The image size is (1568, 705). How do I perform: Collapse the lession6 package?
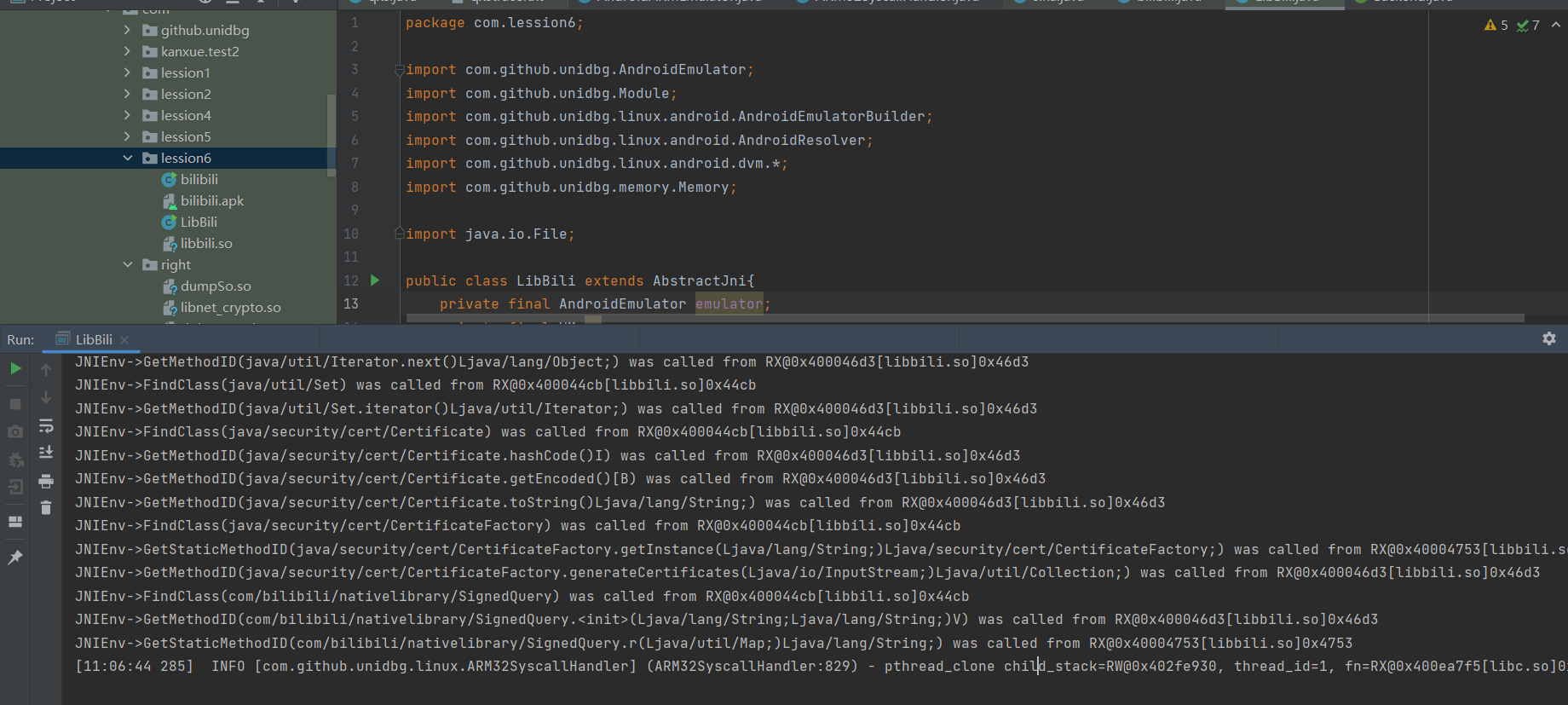click(127, 158)
